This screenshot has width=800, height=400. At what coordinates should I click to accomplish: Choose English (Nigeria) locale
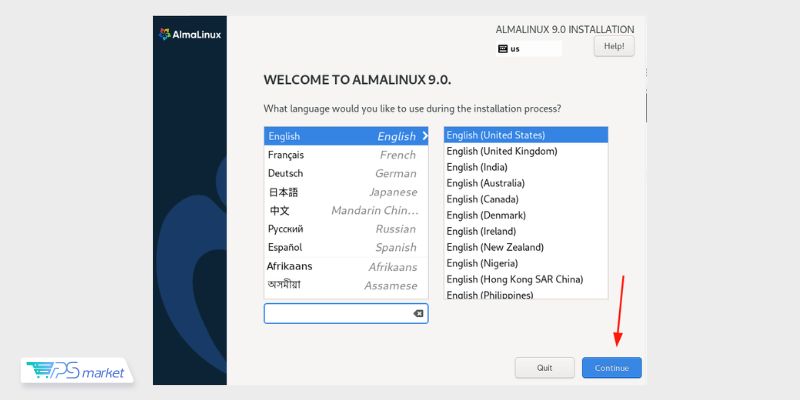(x=526, y=263)
